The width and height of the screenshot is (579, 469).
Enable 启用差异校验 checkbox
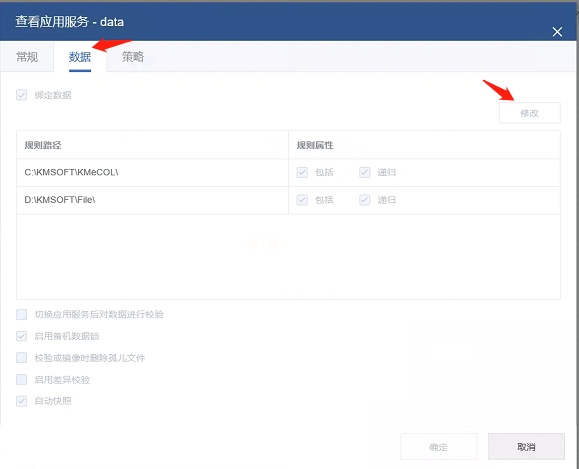[21, 379]
